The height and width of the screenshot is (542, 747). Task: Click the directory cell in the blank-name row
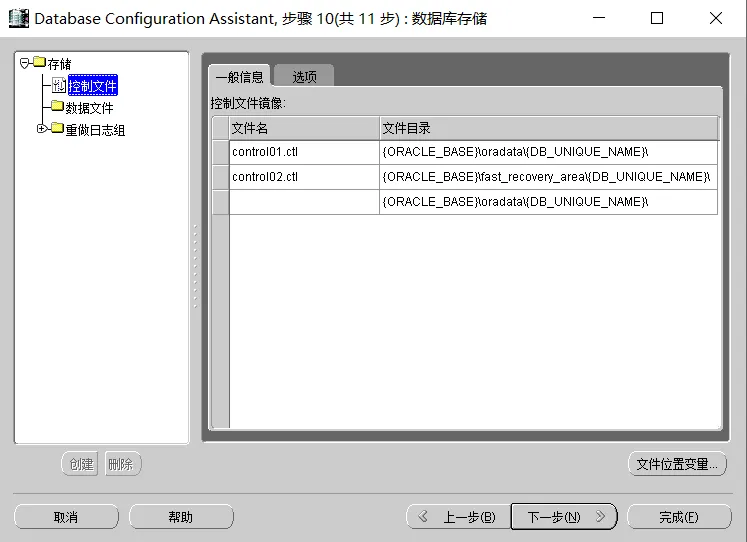click(x=548, y=202)
